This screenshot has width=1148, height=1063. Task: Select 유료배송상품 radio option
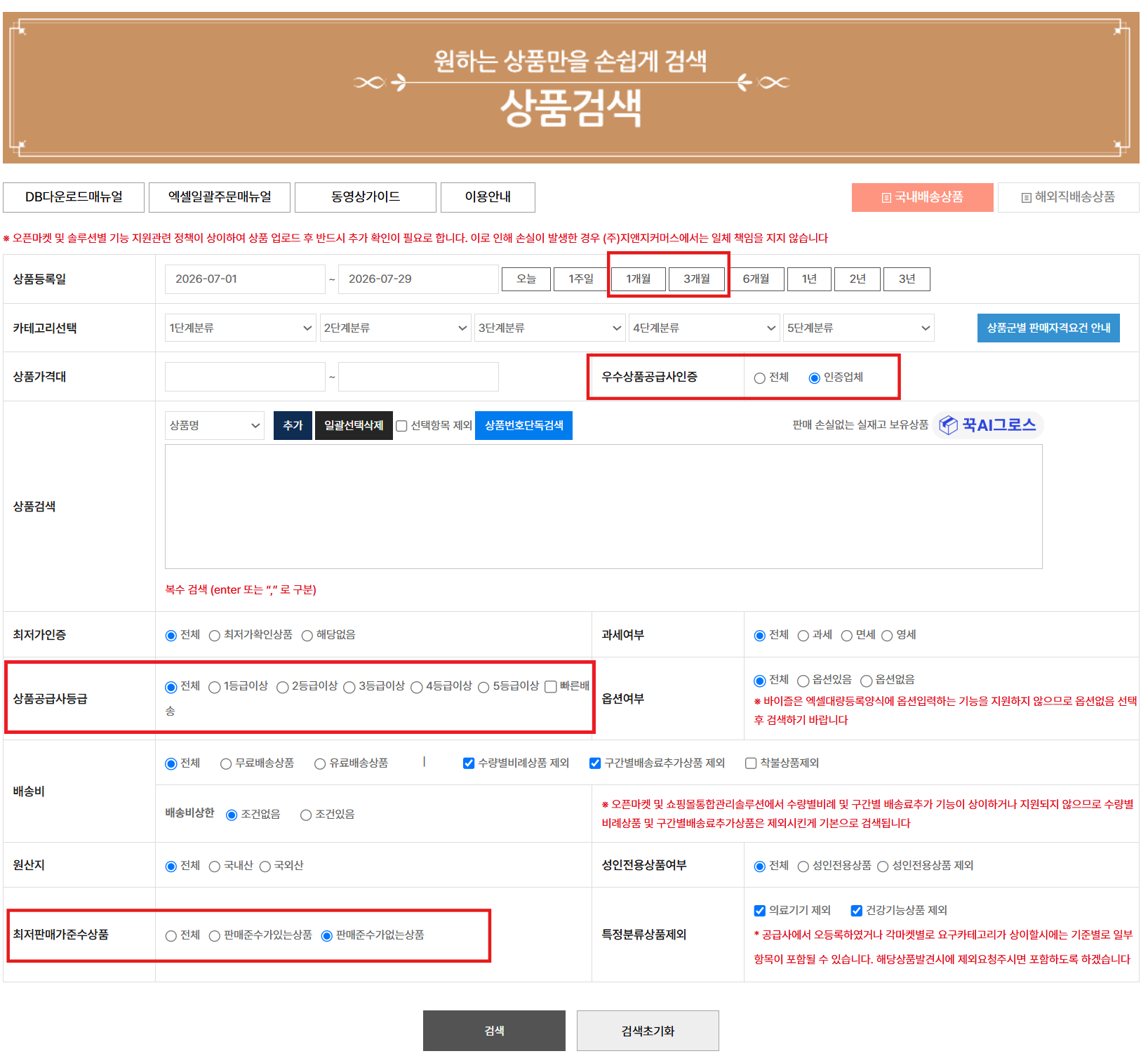[320, 764]
